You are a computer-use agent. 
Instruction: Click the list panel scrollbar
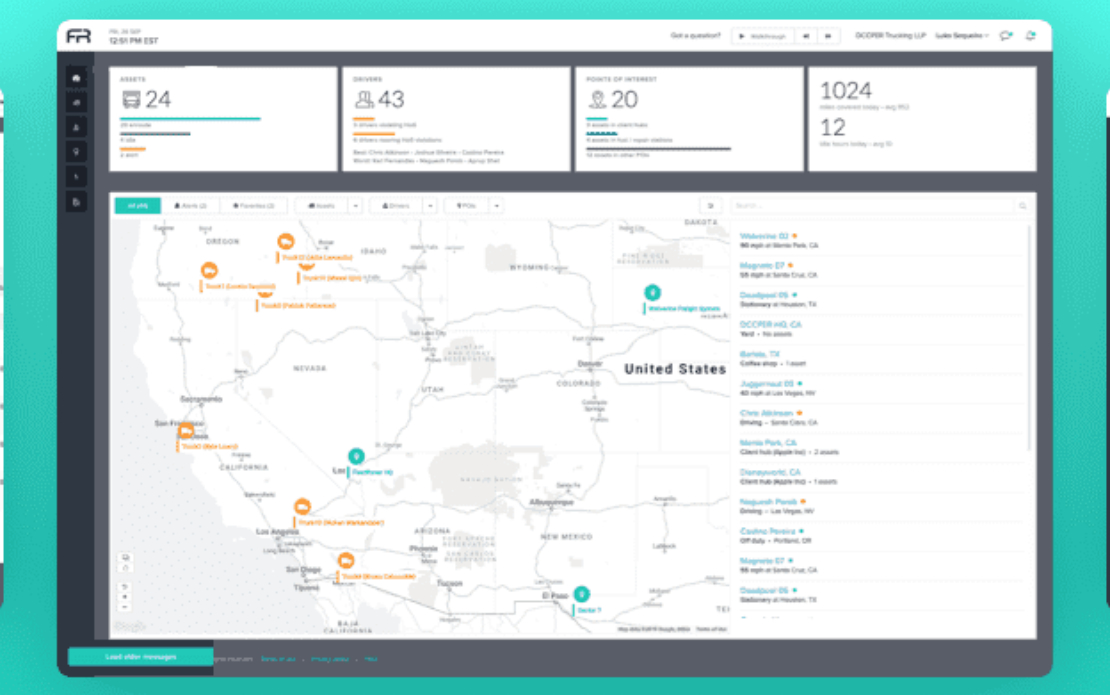tap(1029, 337)
